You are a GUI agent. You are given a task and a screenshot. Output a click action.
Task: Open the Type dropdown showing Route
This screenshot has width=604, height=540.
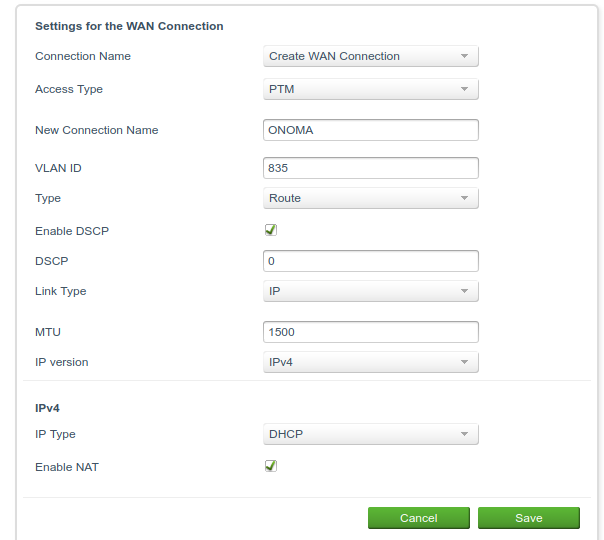click(371, 198)
